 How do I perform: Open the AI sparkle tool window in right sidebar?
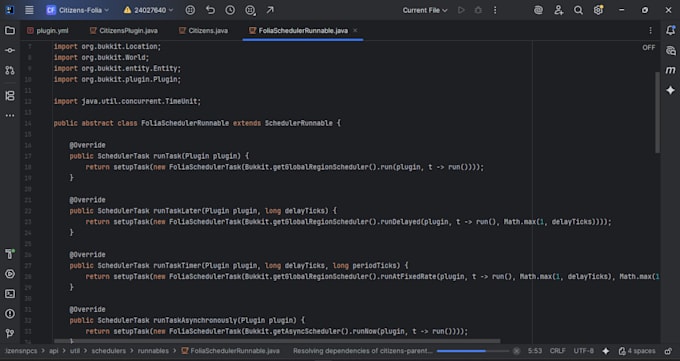(x=670, y=90)
